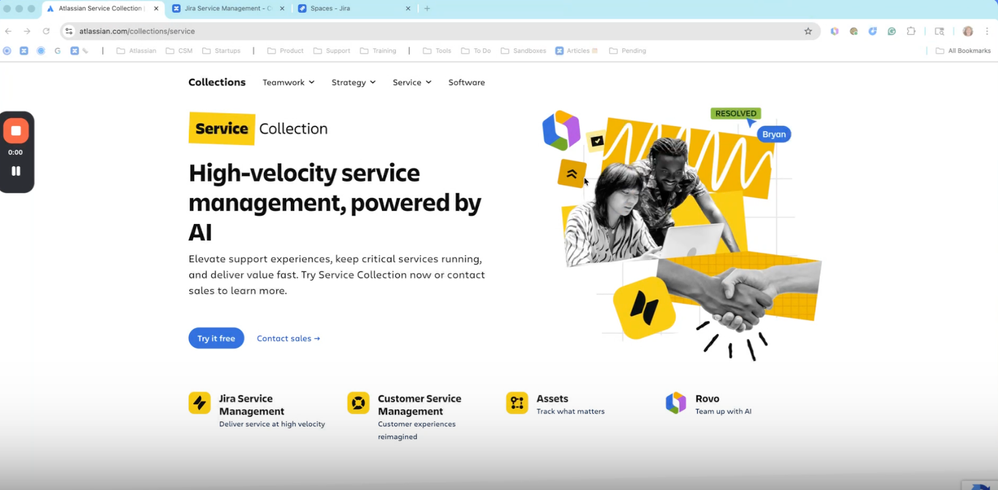Go forward in browser history
This screenshot has width=998, height=490.
click(x=27, y=31)
